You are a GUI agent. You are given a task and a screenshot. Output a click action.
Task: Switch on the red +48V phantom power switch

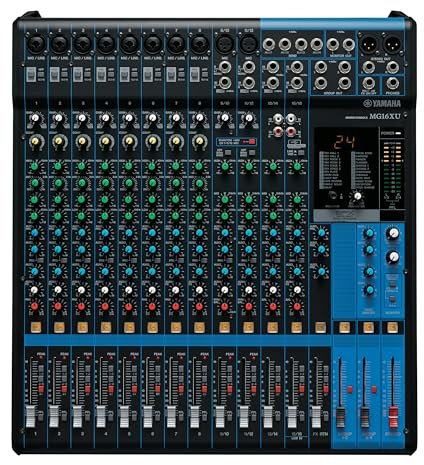tap(252, 142)
